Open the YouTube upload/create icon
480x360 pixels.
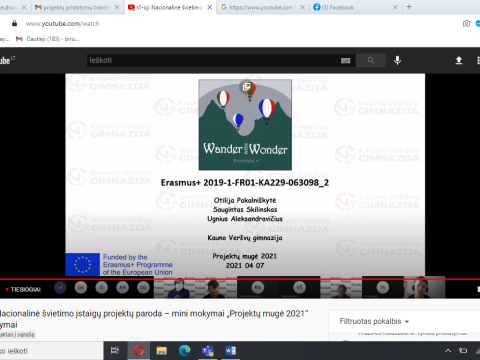pyautogui.click(x=459, y=60)
